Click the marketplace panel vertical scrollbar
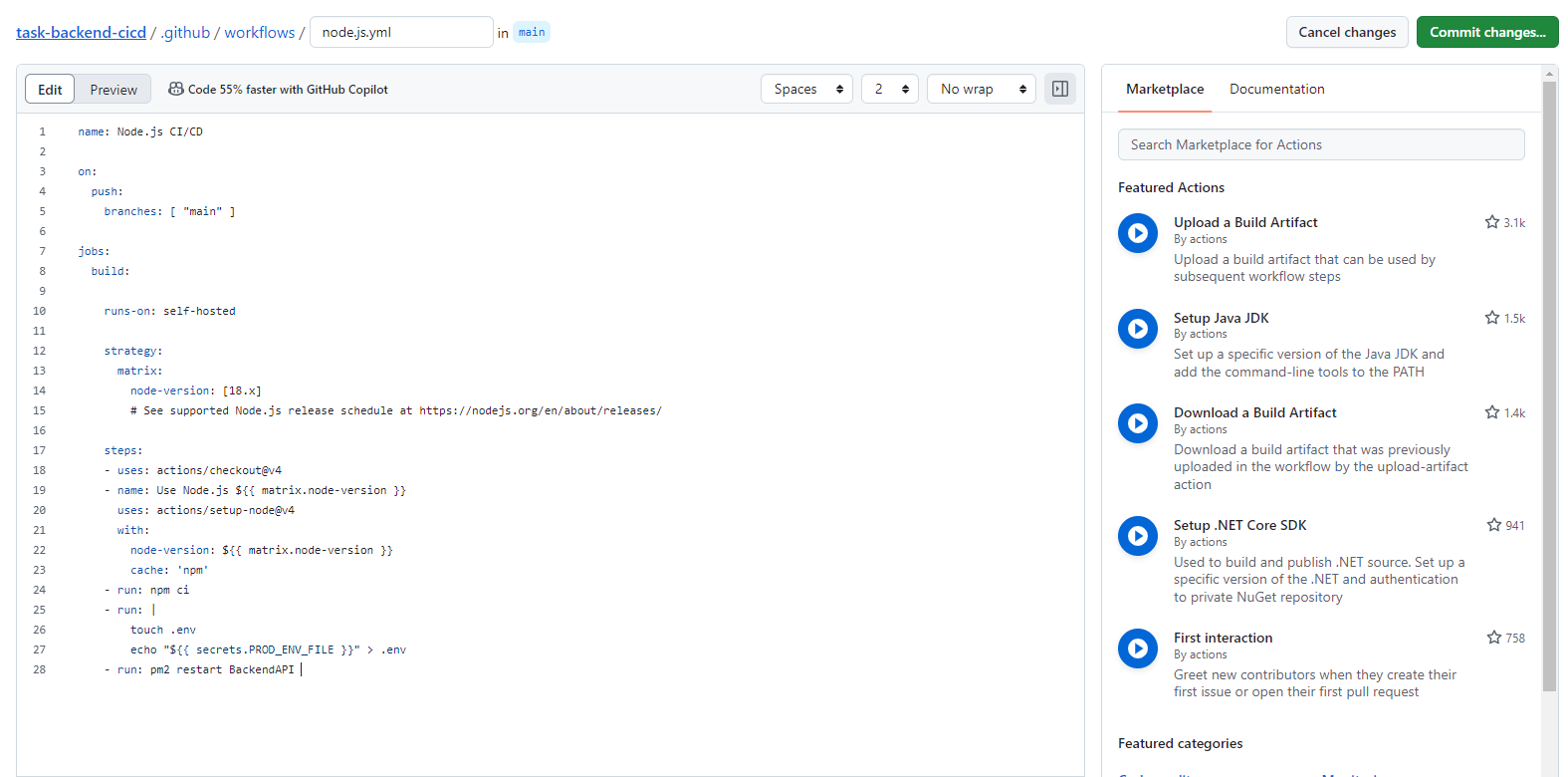This screenshot has width=1568, height=777. click(1549, 387)
